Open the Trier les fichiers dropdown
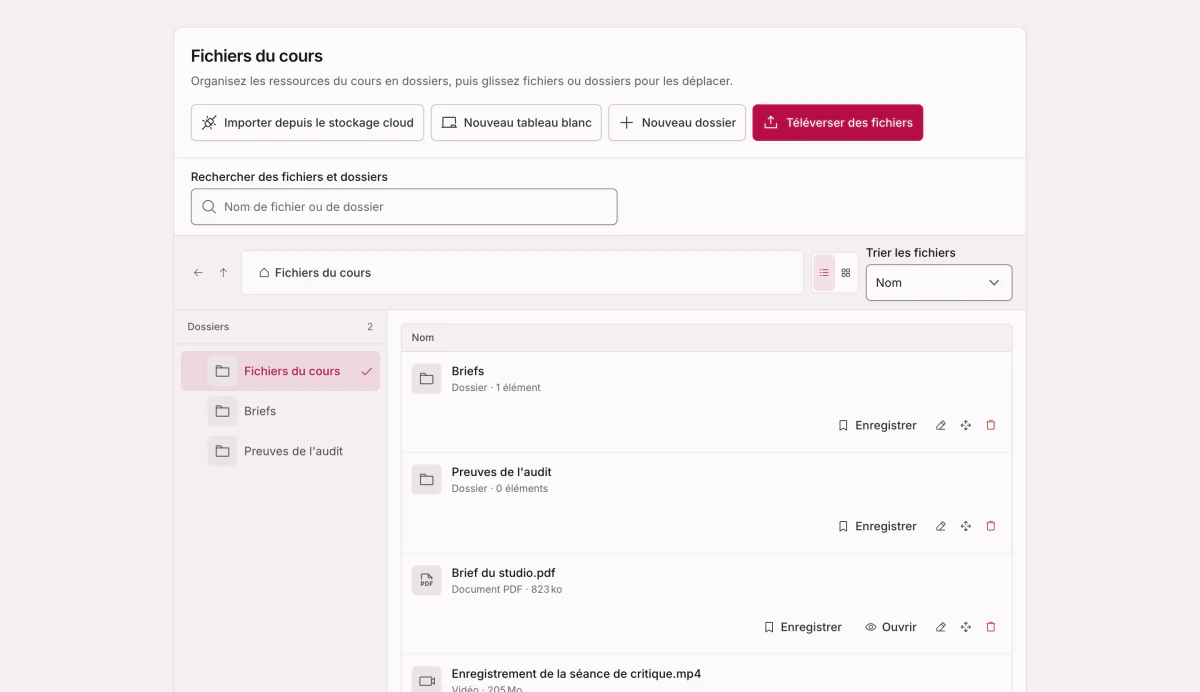 pos(939,283)
